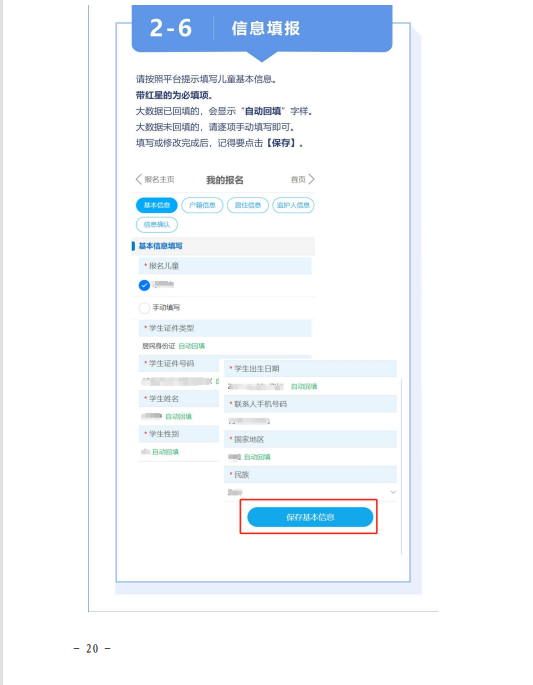Select the 手动填写 radio option
The width and height of the screenshot is (533, 685).
click(x=144, y=308)
